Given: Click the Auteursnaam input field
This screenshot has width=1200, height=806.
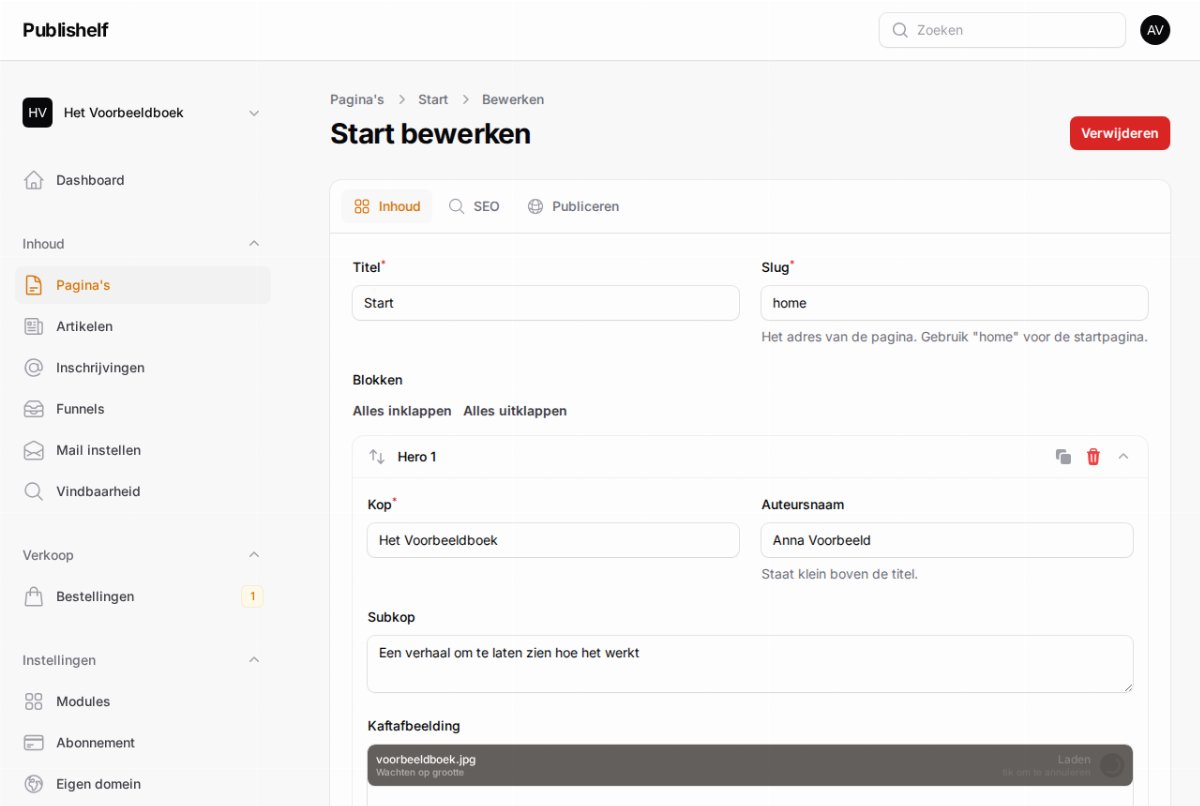Looking at the screenshot, I should coord(947,540).
